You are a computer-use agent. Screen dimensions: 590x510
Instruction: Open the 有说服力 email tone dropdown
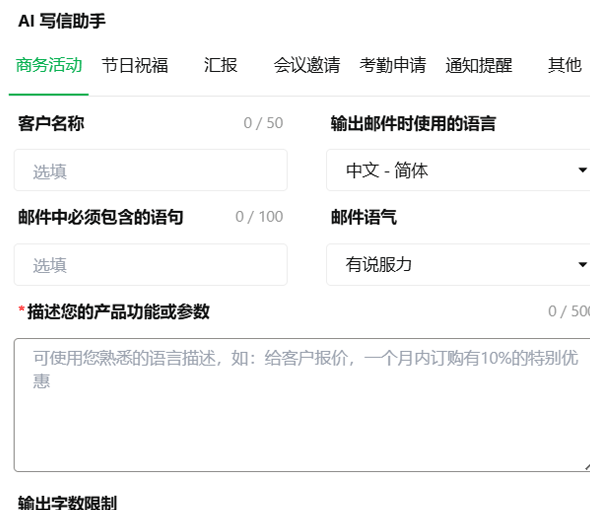tap(458, 265)
